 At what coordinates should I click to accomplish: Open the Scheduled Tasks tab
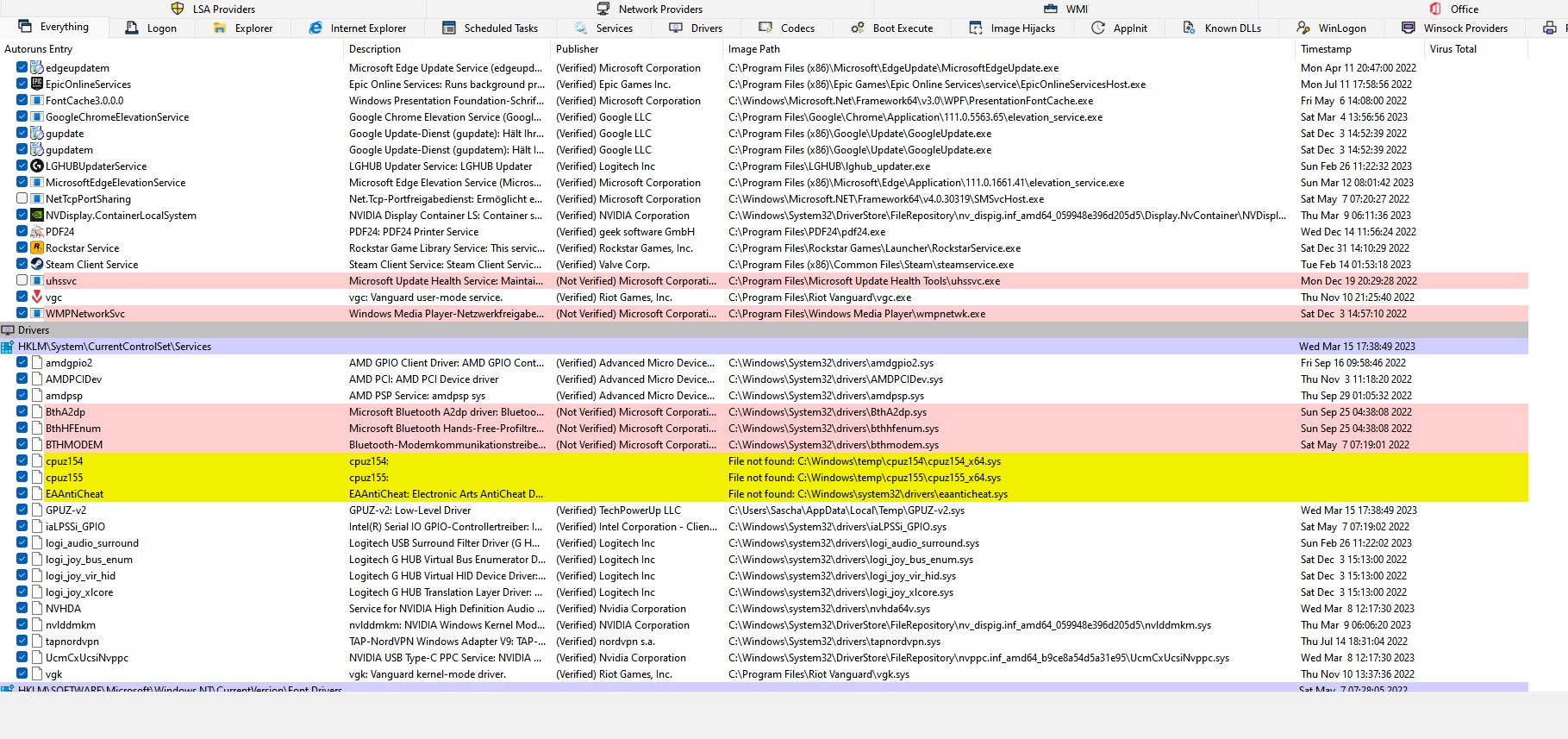point(490,28)
